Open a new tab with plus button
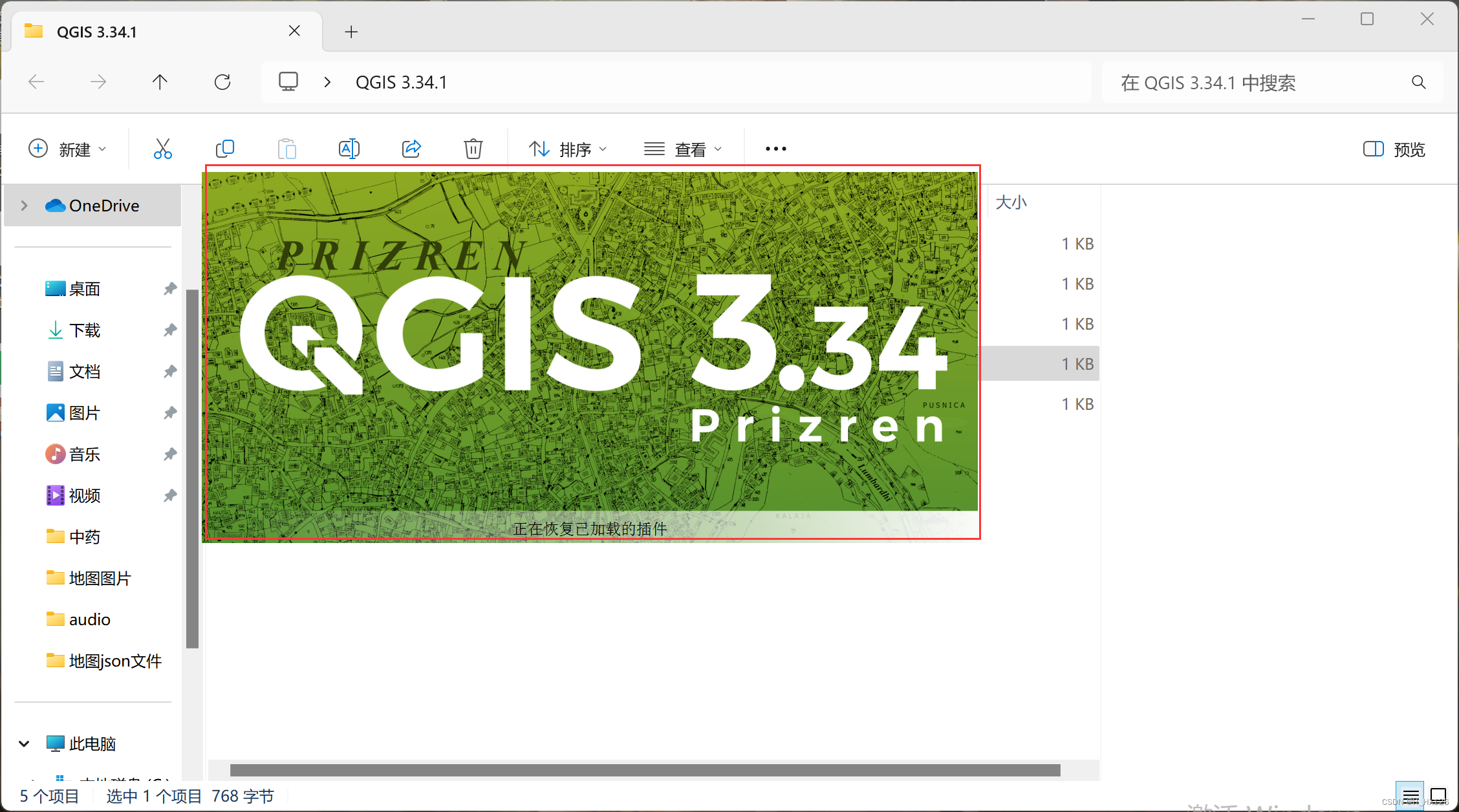 click(351, 32)
